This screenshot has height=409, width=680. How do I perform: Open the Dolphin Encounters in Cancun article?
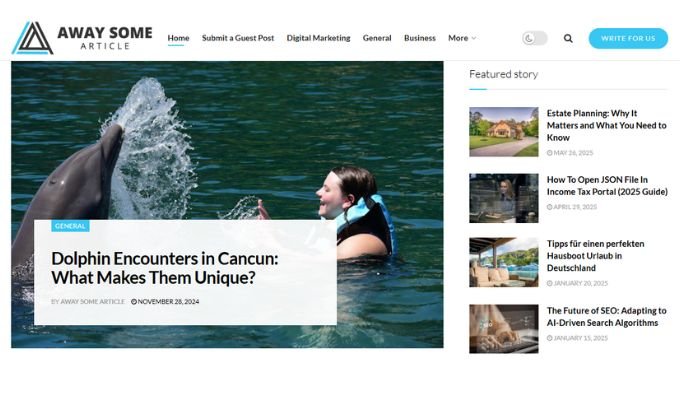(x=165, y=268)
